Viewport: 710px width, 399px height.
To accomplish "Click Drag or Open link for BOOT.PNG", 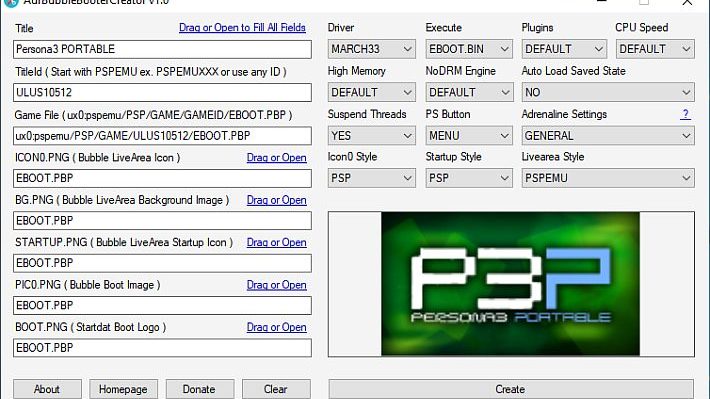I will point(277,327).
